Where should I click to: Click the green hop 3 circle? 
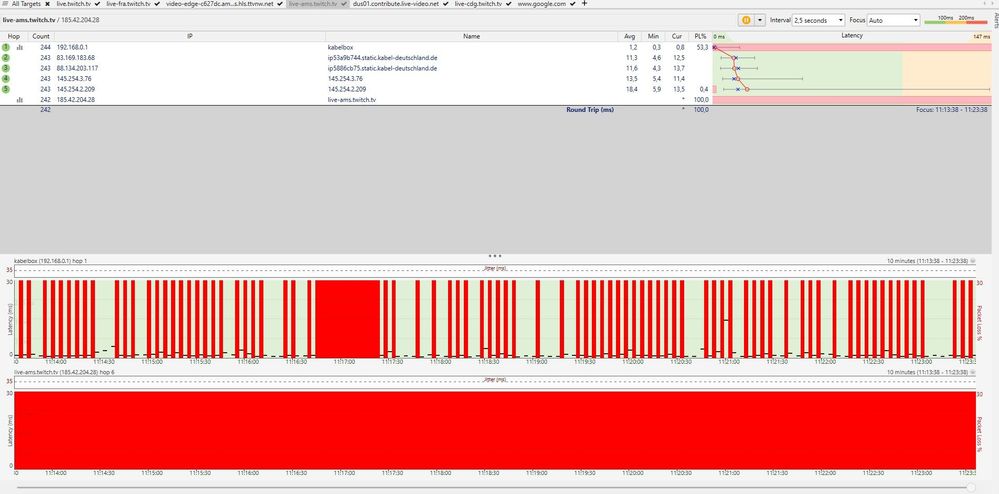(6, 68)
